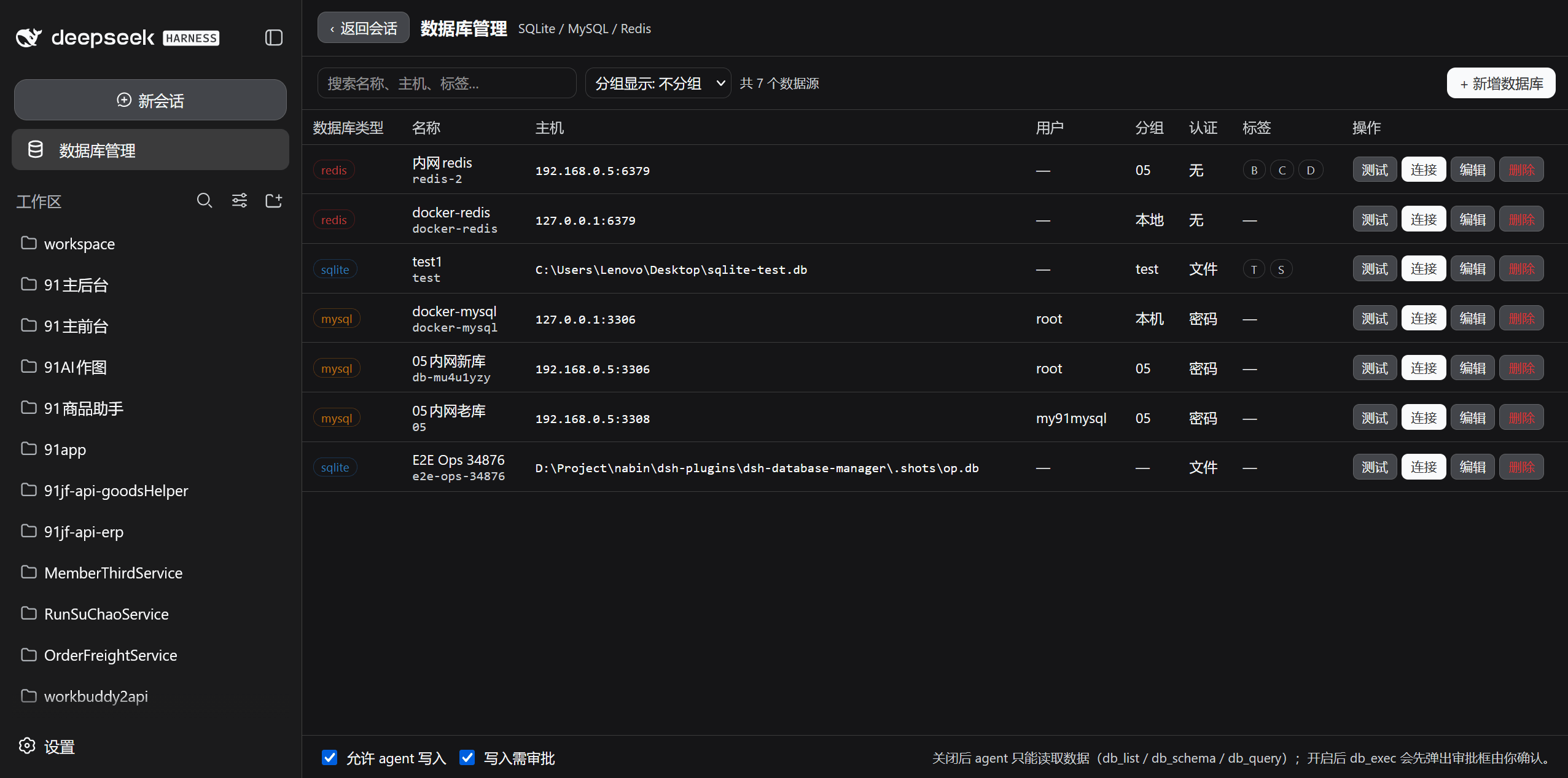Test the 05内网老库 connection

click(1375, 418)
